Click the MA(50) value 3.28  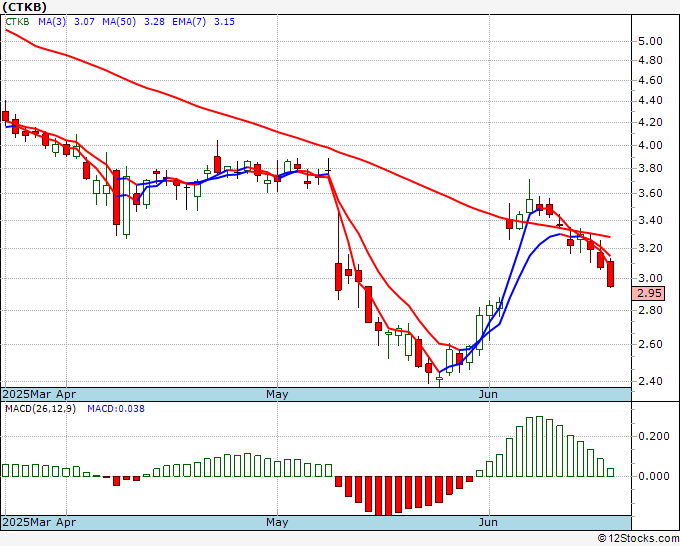(154, 22)
